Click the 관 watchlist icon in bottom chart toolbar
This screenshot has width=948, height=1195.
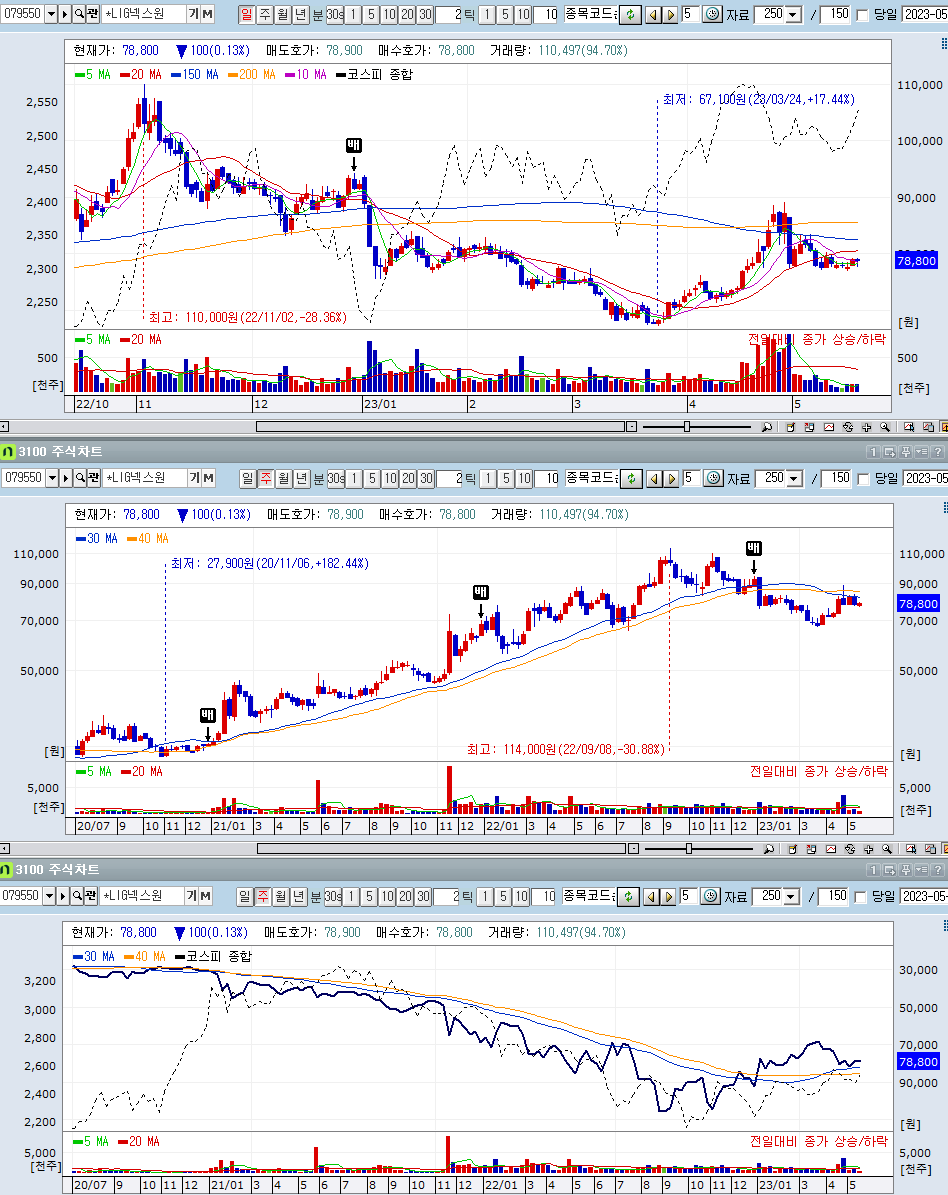[x=91, y=895]
